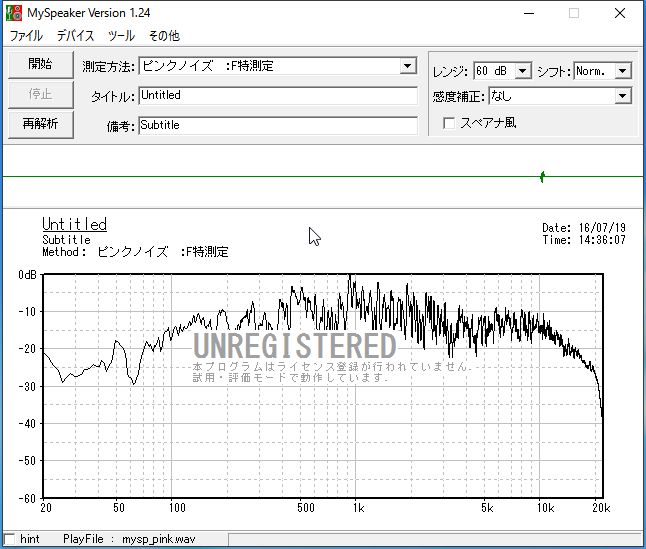This screenshot has height=549, width=646.
Task: Expand the レンジ 60 dB dropdown
Action: tap(522, 71)
